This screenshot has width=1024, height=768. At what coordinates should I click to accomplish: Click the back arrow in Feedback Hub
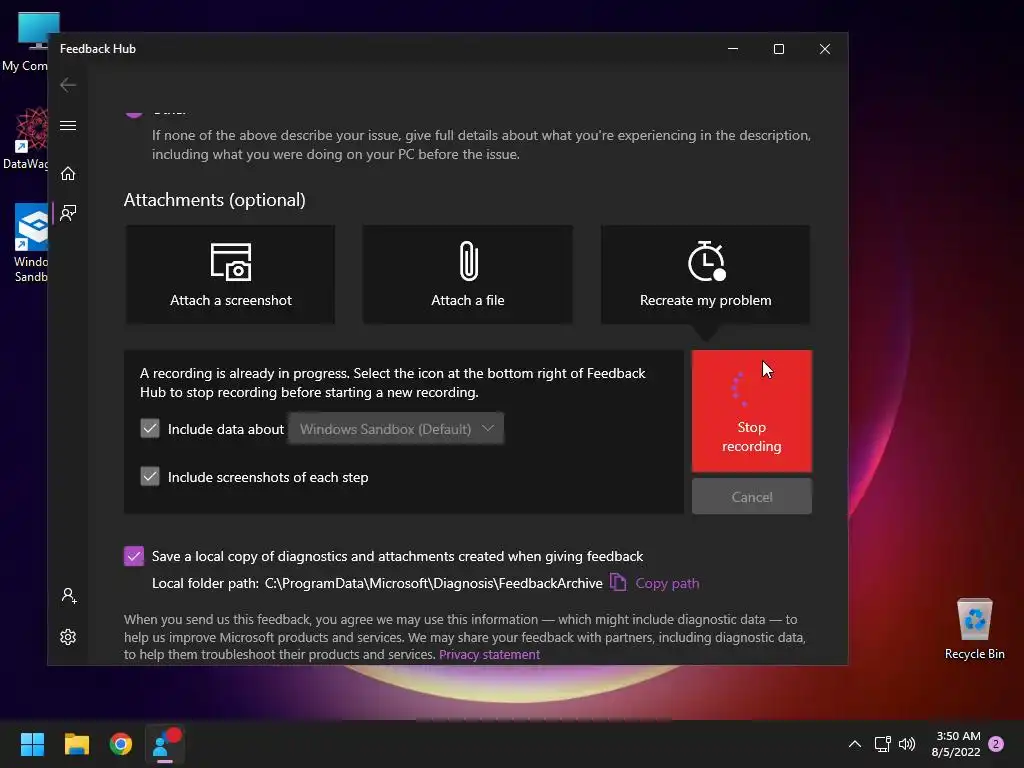(68, 85)
